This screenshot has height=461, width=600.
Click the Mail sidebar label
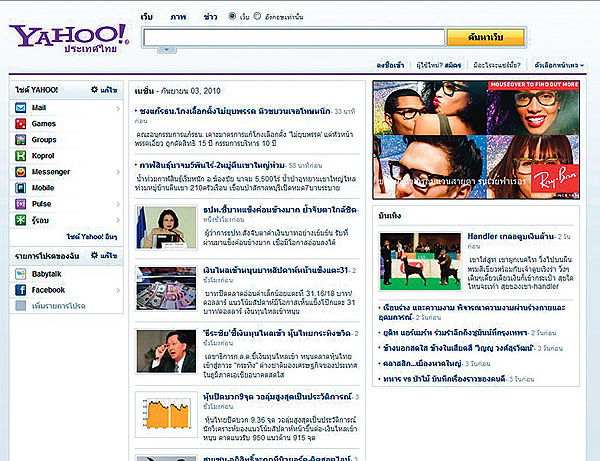39,108
